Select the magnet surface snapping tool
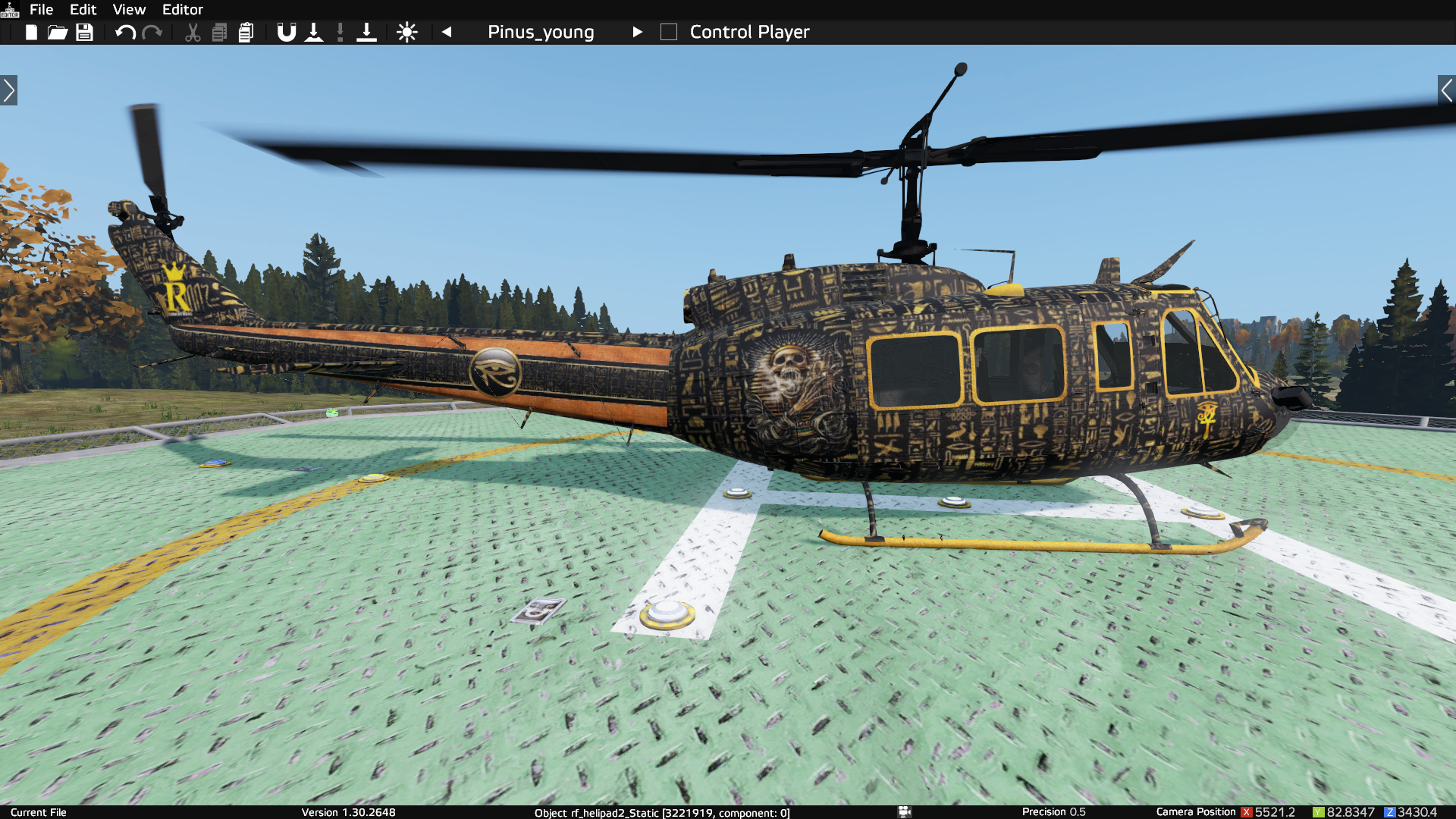The width and height of the screenshot is (1456, 819). [286, 32]
